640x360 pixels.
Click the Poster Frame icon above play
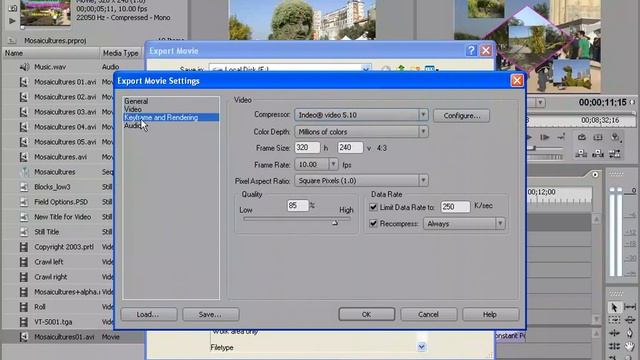[12, 8]
